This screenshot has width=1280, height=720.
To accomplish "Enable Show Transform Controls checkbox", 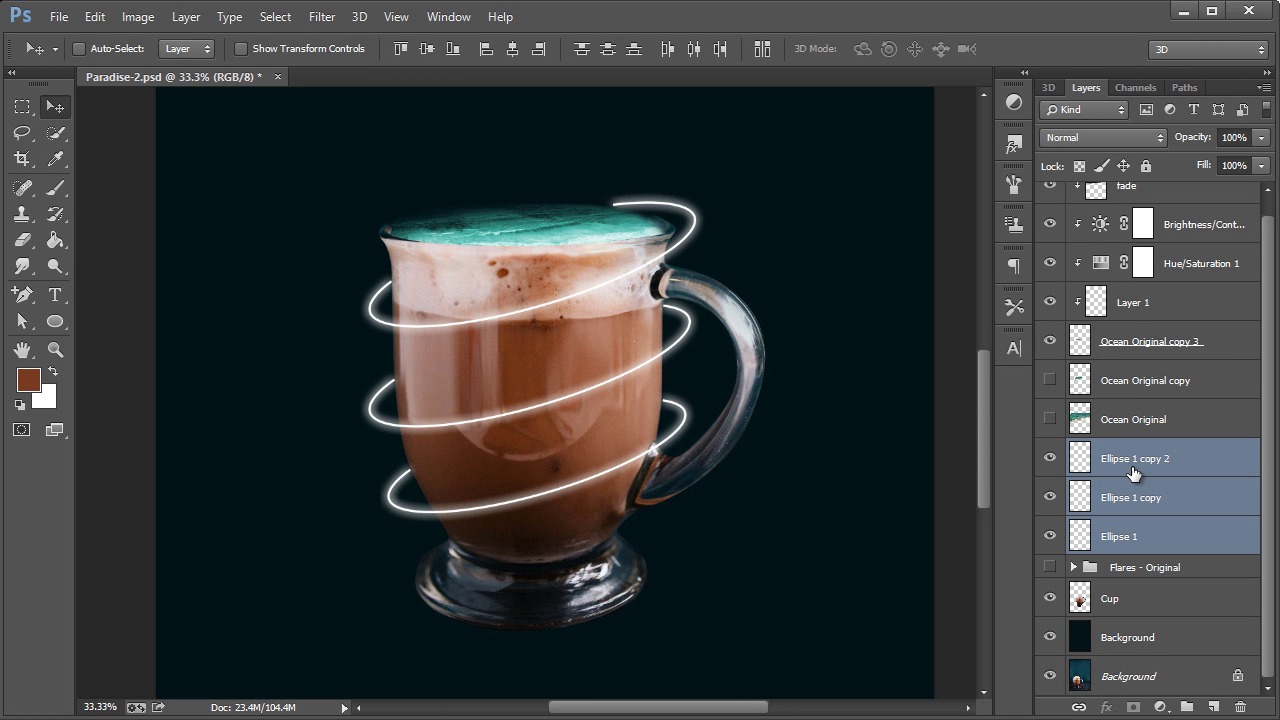I will [241, 49].
